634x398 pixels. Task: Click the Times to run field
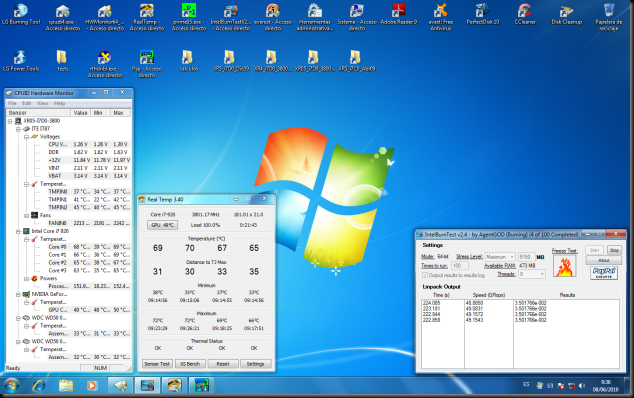coord(460,266)
